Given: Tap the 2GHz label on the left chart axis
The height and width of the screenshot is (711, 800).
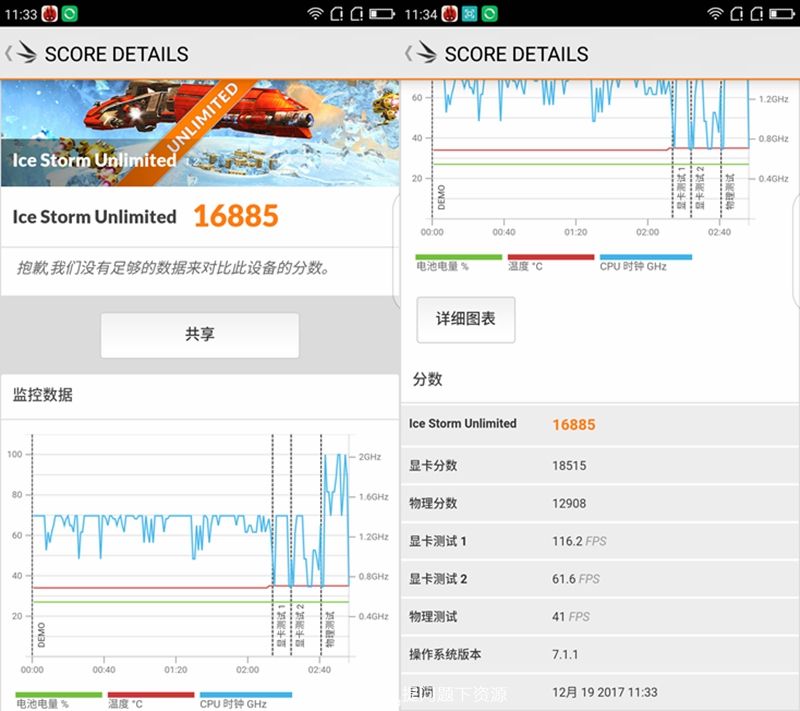Looking at the screenshot, I should tap(369, 456).
